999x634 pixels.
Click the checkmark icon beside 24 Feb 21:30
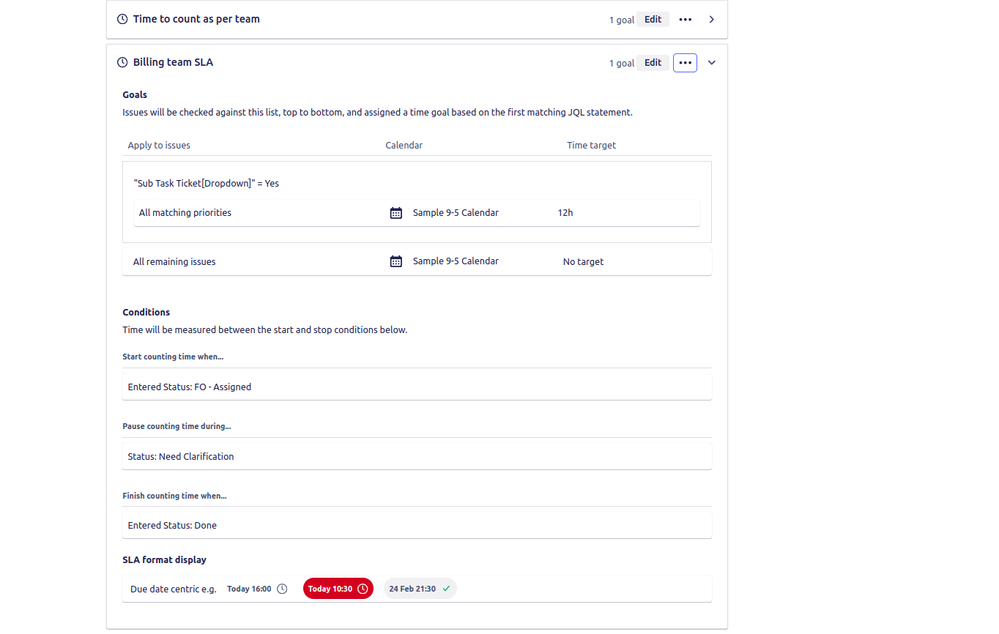click(447, 588)
